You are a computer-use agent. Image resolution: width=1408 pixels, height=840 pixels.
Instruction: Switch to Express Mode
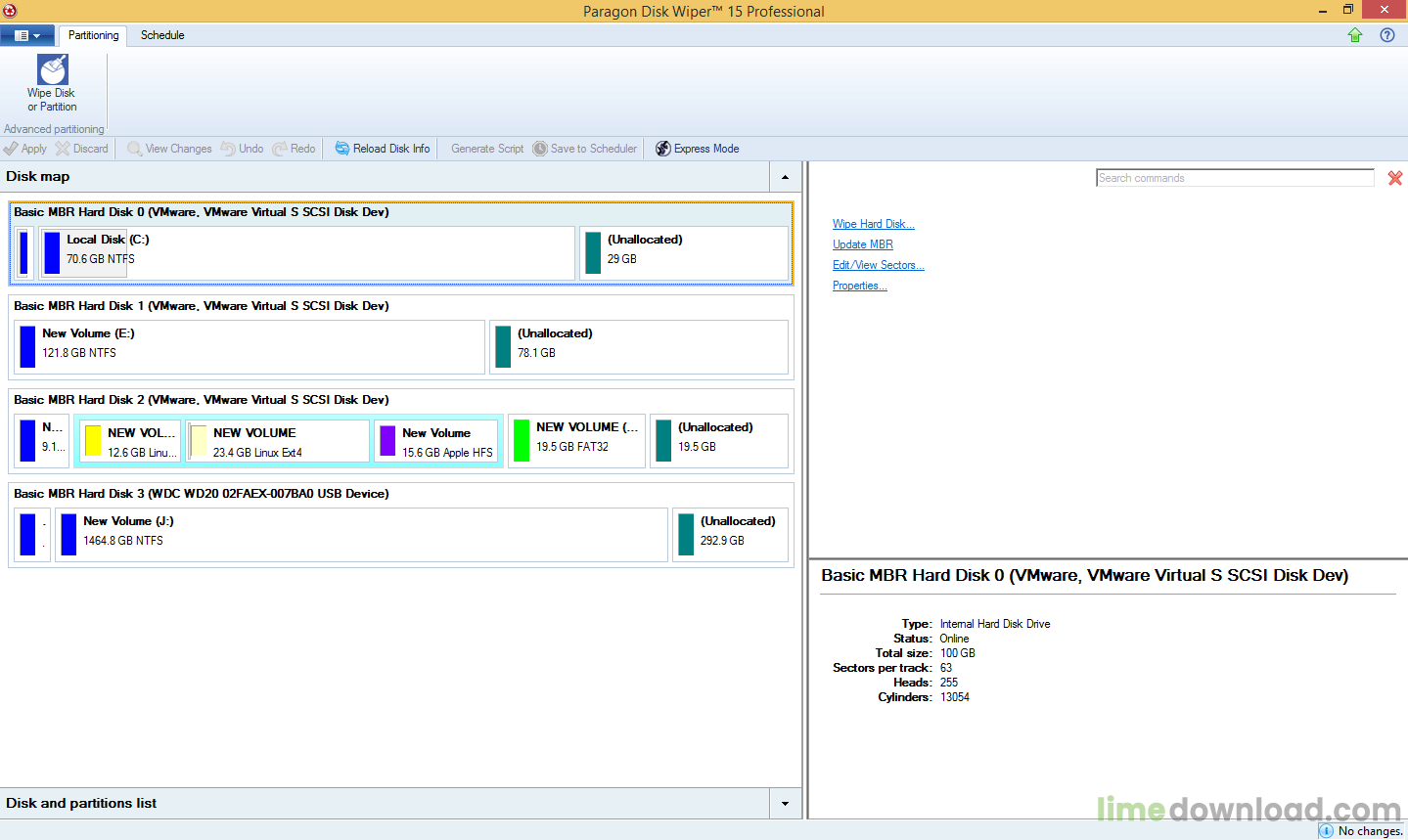coord(697,149)
